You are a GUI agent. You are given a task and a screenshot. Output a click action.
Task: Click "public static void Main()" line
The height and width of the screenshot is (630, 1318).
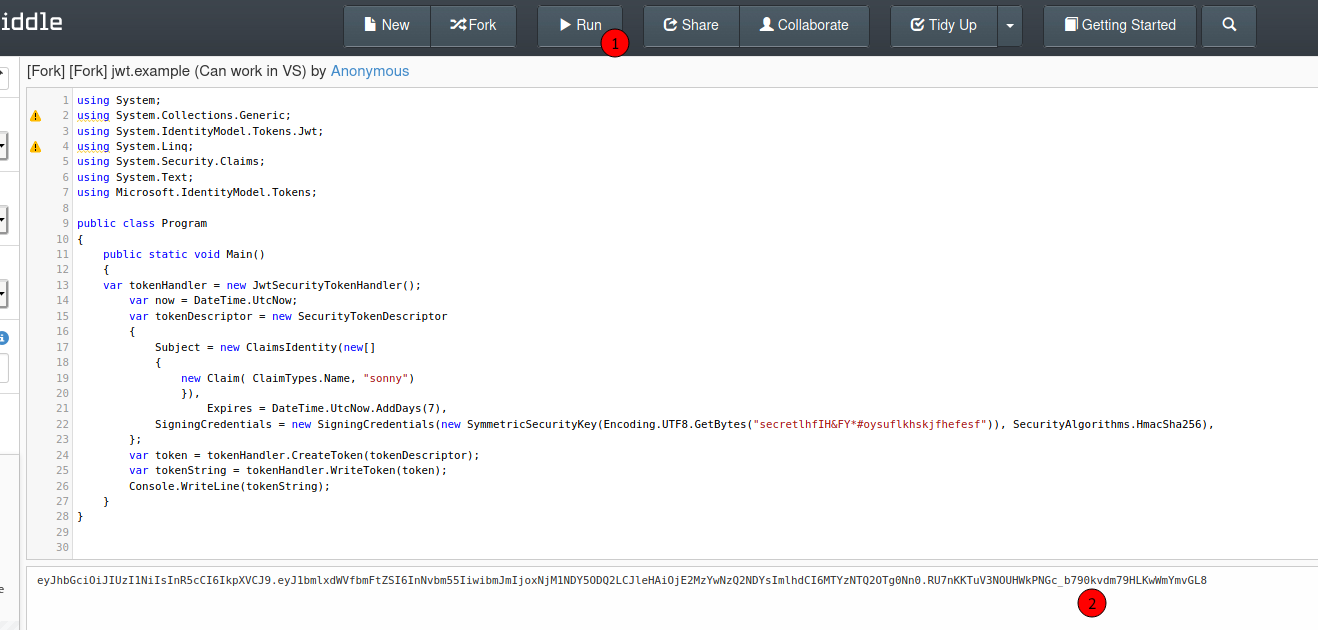coord(184,254)
